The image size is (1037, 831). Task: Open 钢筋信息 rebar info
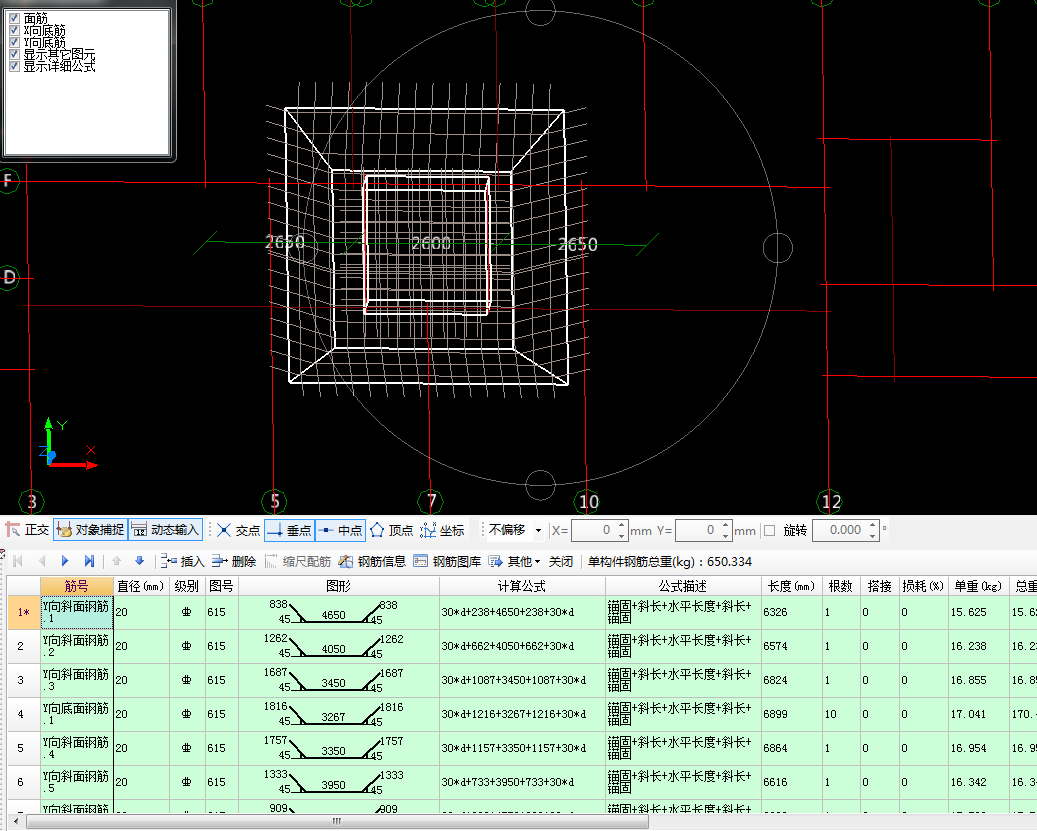(x=372, y=561)
